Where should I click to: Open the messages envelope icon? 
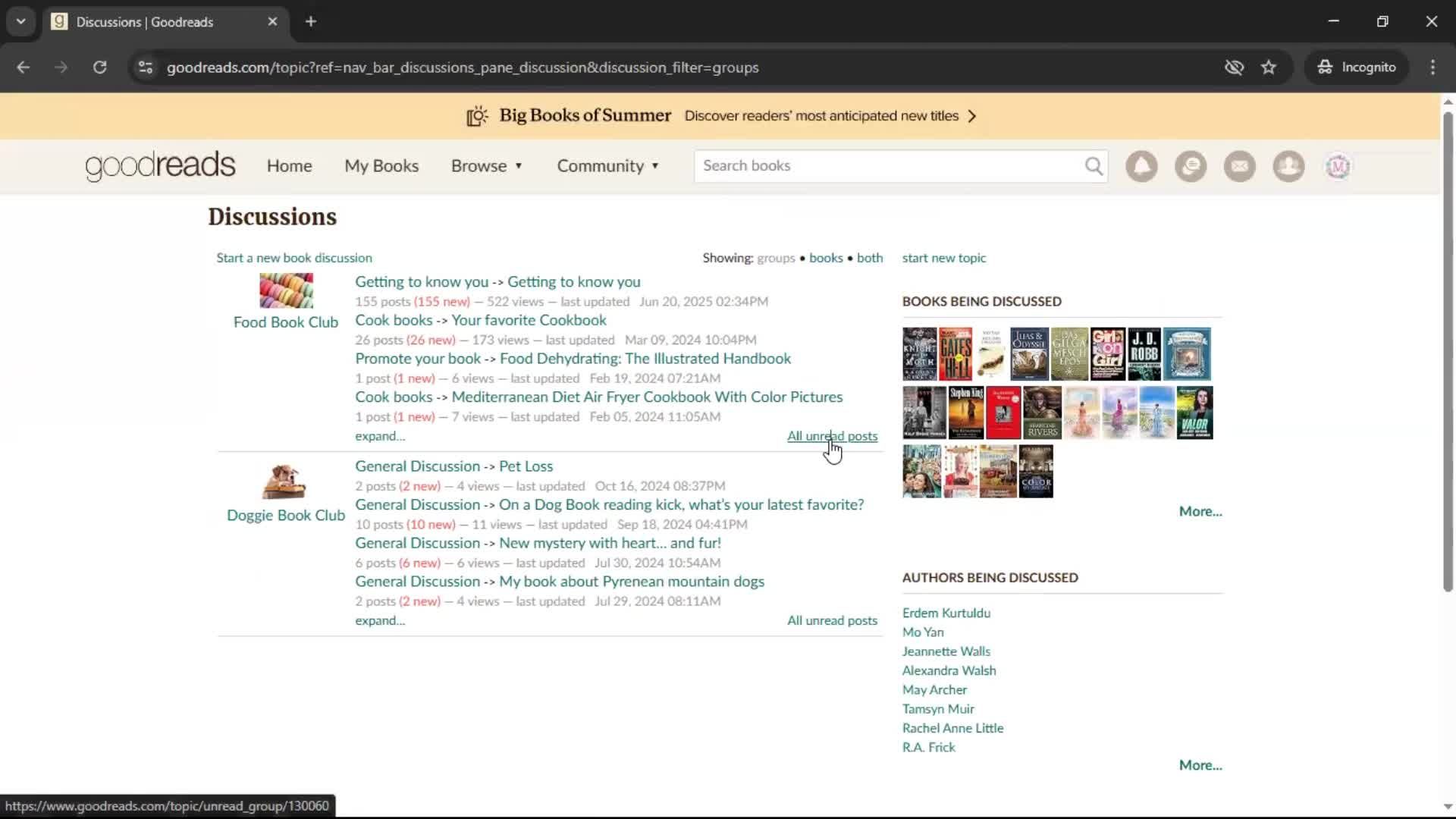[x=1240, y=166]
